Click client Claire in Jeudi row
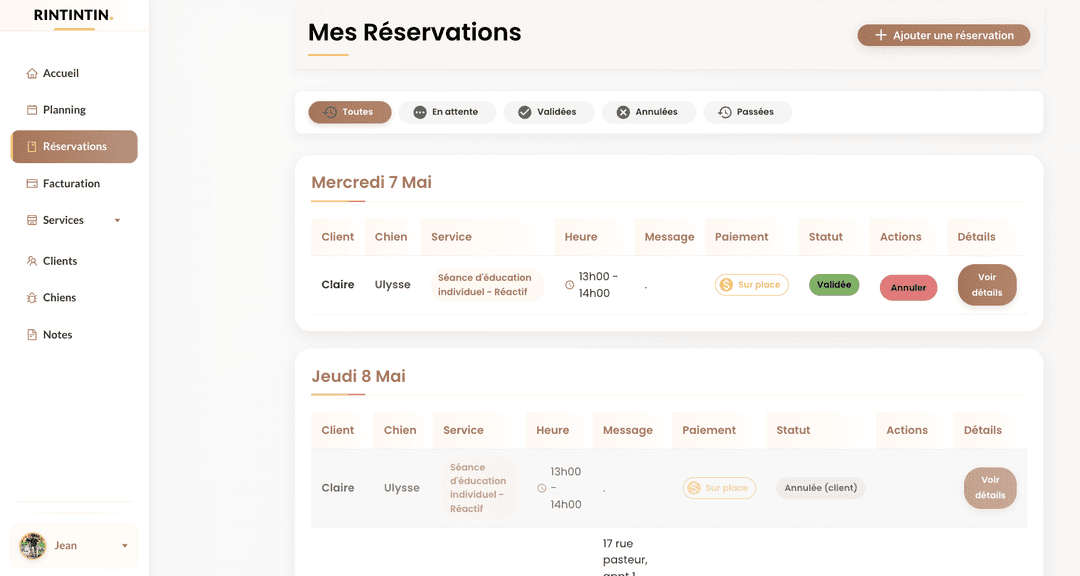 click(x=338, y=488)
